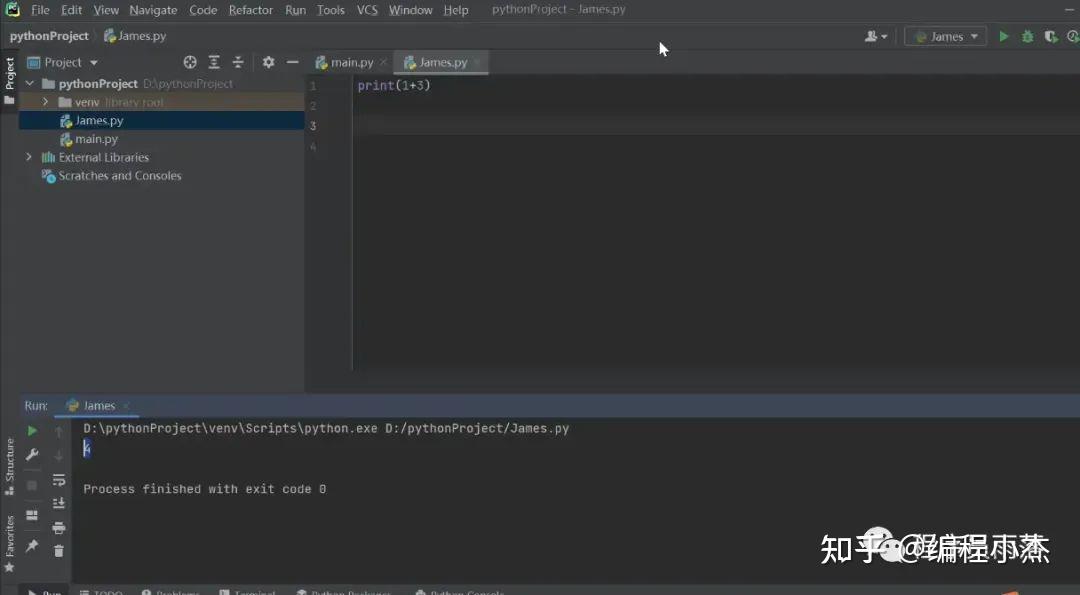Select opened file in Project view crosshair icon

tap(189, 62)
